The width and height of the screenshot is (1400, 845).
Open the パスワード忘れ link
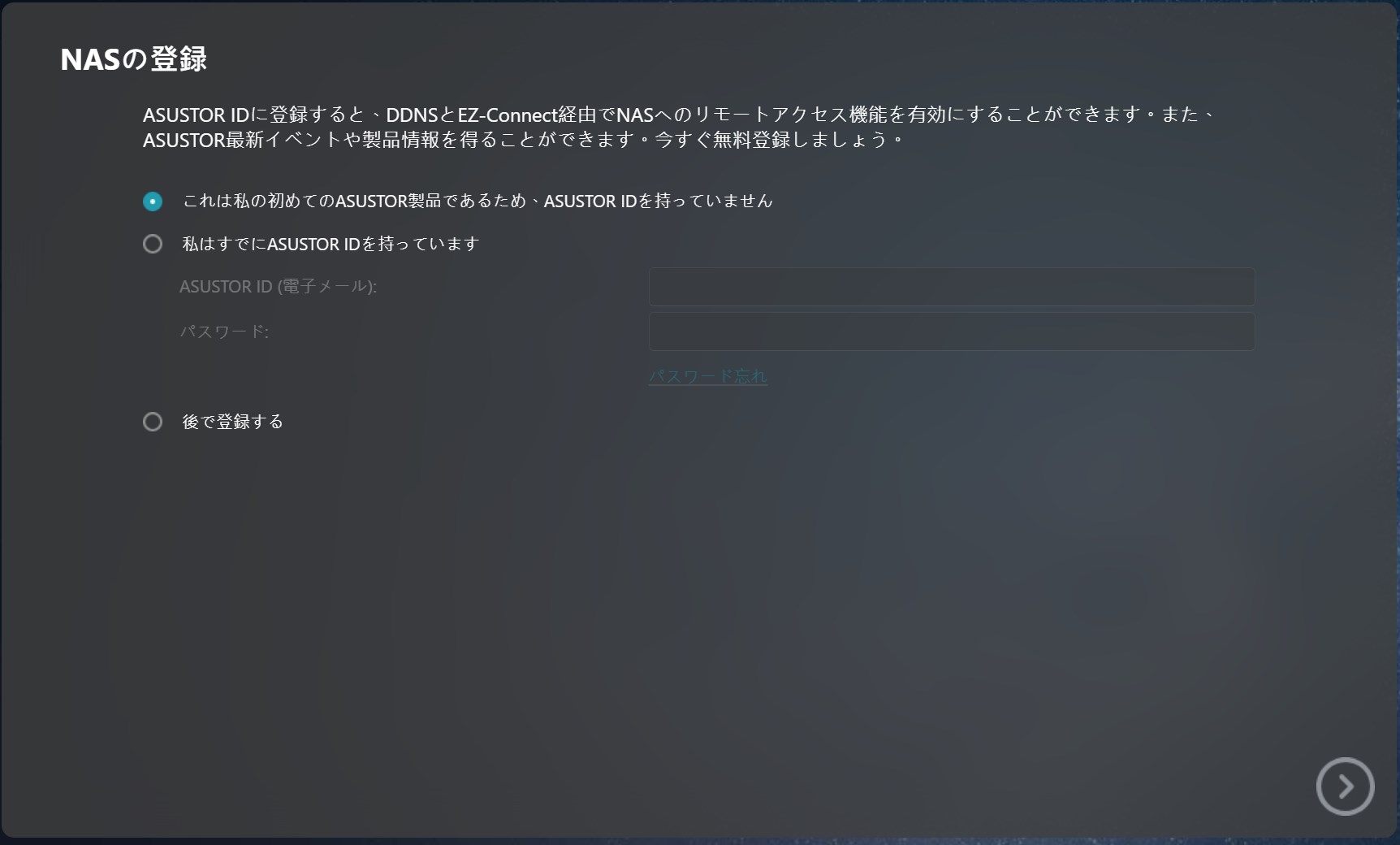tap(707, 376)
